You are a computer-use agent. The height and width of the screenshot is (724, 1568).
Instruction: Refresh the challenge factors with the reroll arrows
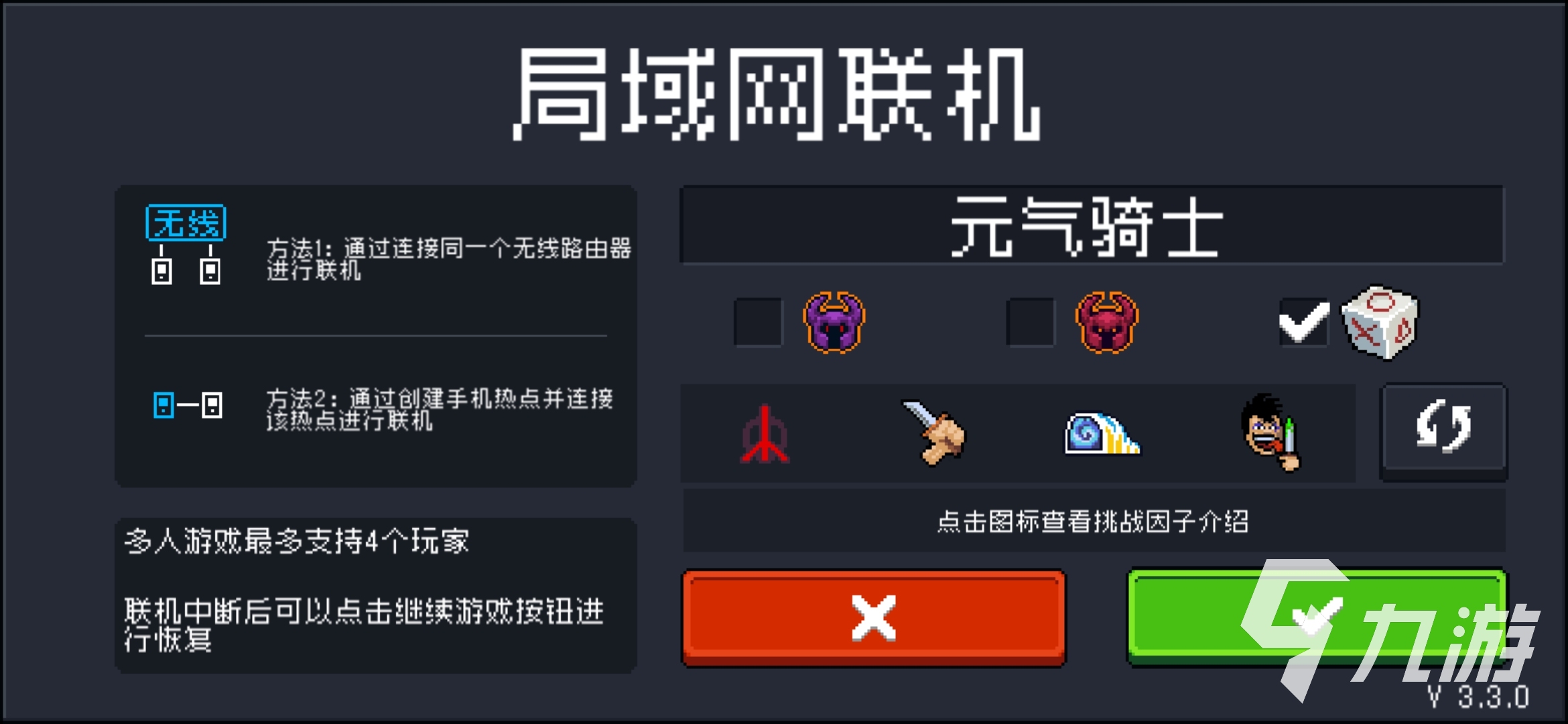pyautogui.click(x=1443, y=431)
